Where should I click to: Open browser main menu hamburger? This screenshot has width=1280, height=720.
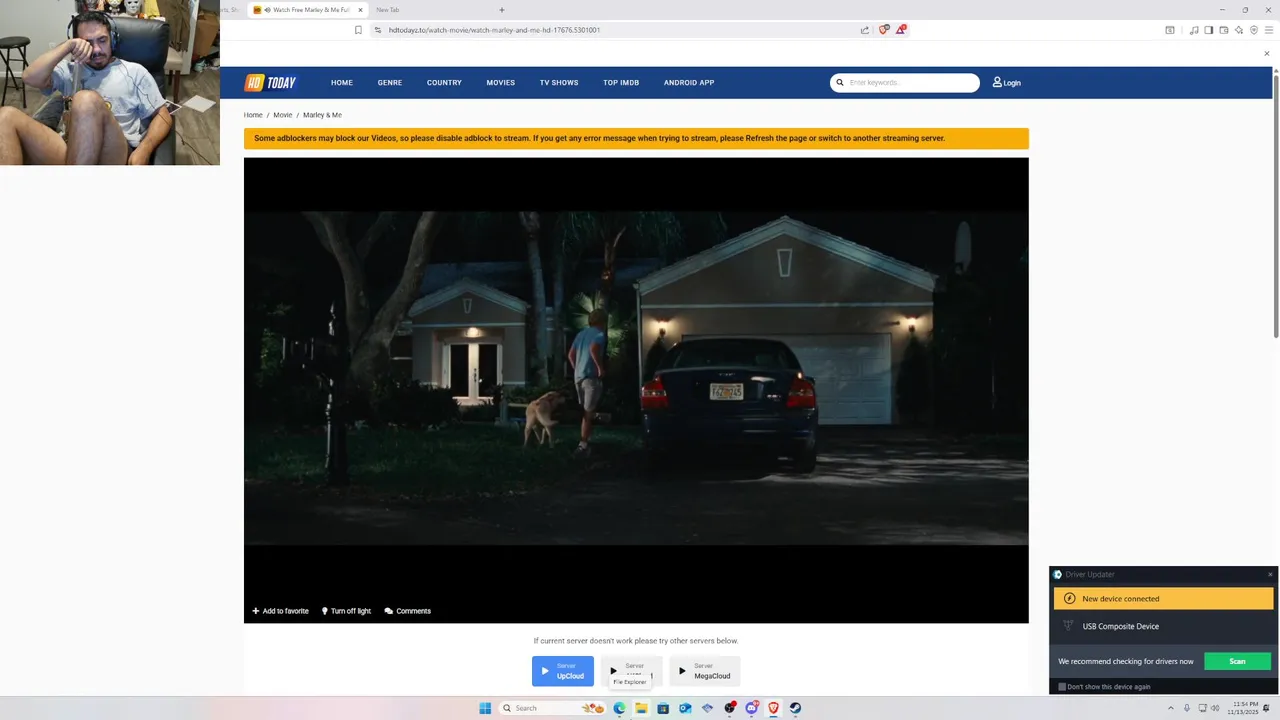pyautogui.click(x=1269, y=30)
